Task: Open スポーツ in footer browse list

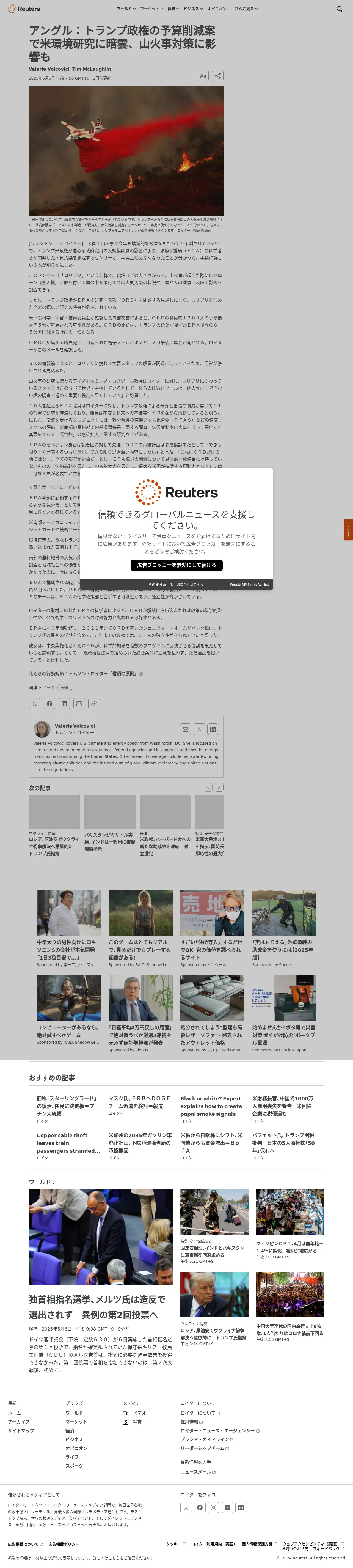Action: 74,1466
